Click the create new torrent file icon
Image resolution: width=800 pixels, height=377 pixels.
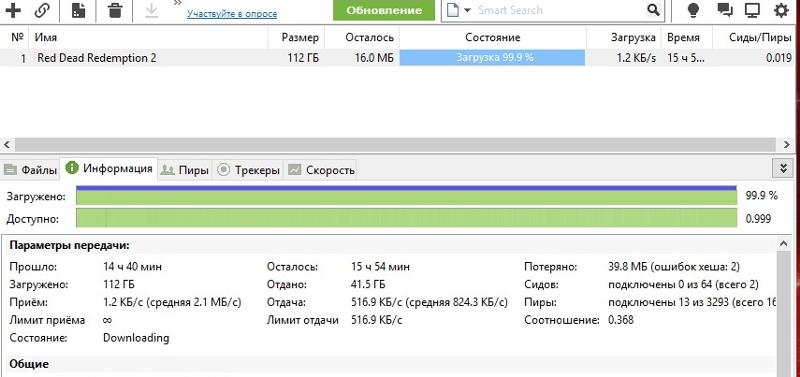(x=78, y=10)
